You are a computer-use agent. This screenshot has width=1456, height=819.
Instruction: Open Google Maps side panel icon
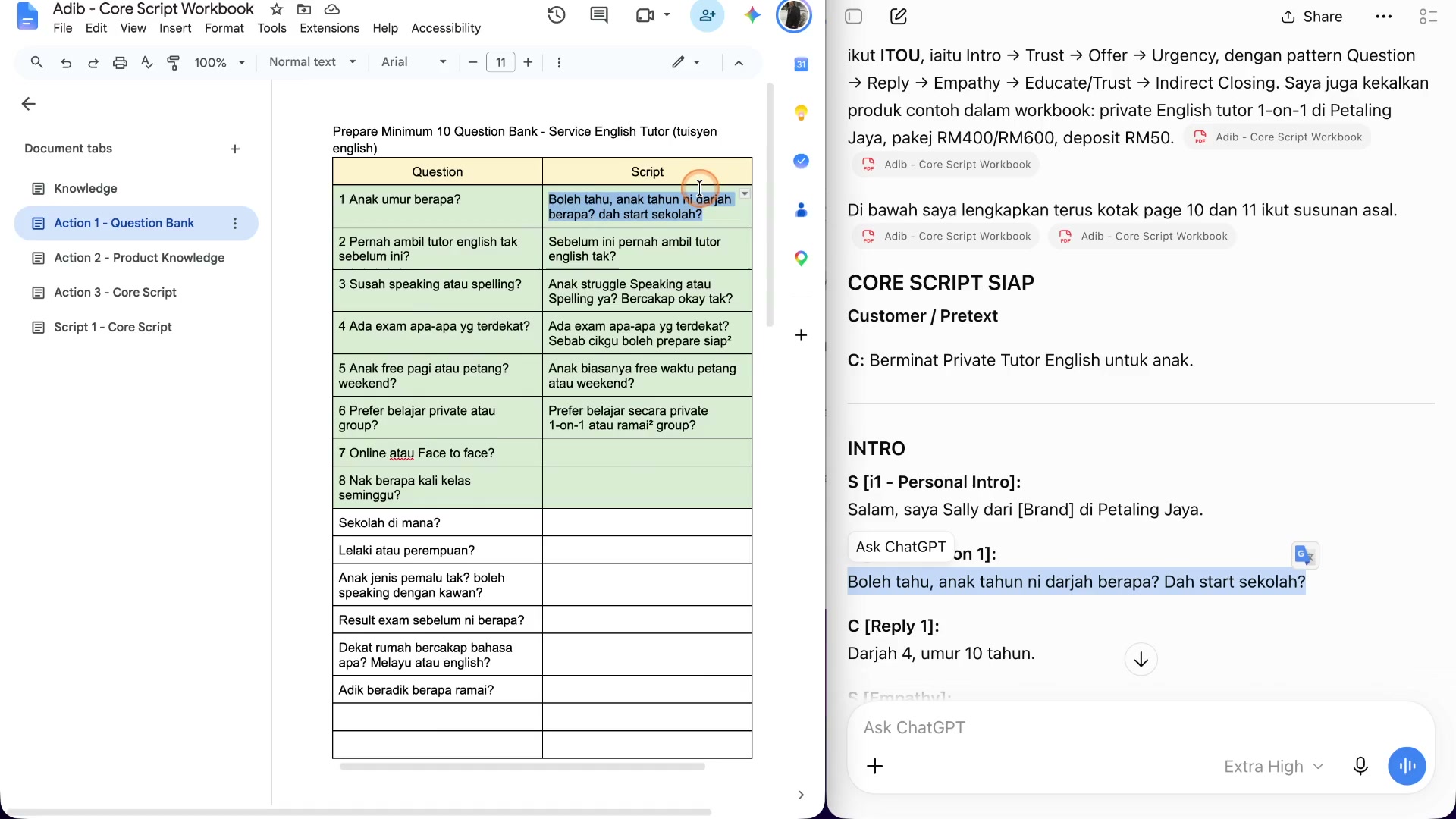coord(801,259)
